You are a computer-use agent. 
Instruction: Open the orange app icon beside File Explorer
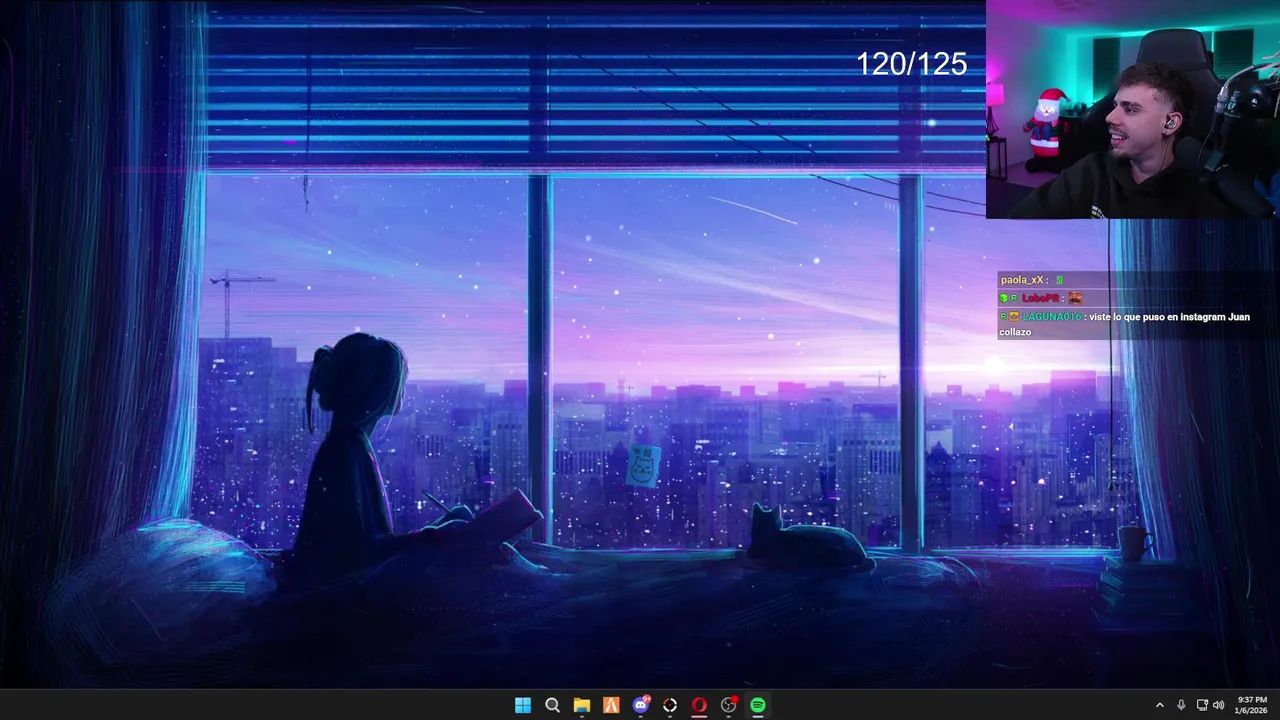[x=611, y=705]
